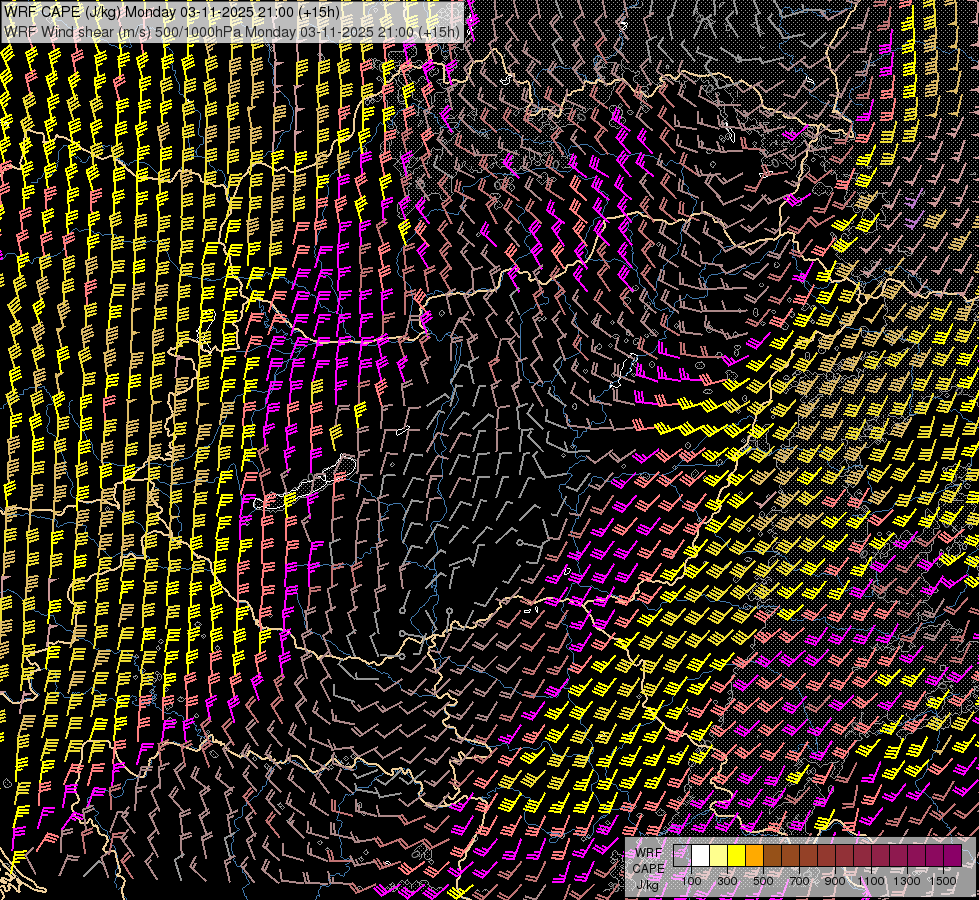
Task: Pick the brown swatch right of orange
Action: coord(773,855)
